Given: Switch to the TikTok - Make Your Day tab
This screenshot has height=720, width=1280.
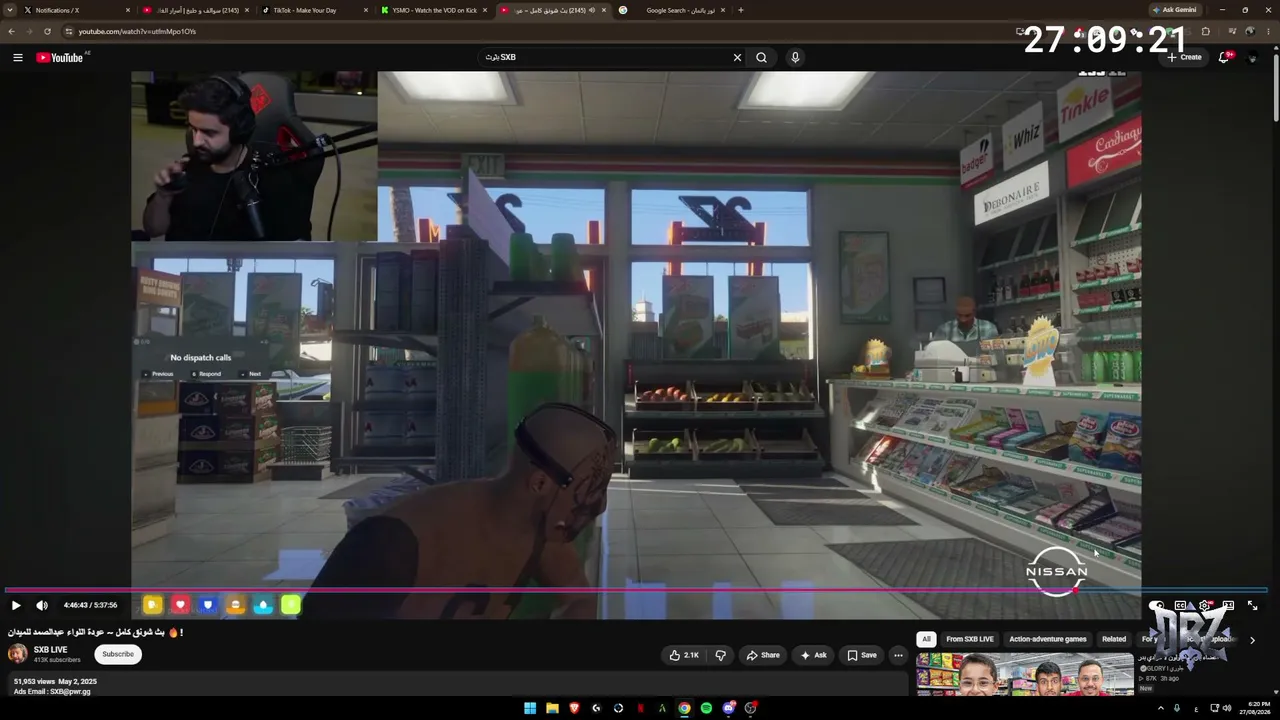Looking at the screenshot, I should [312, 10].
